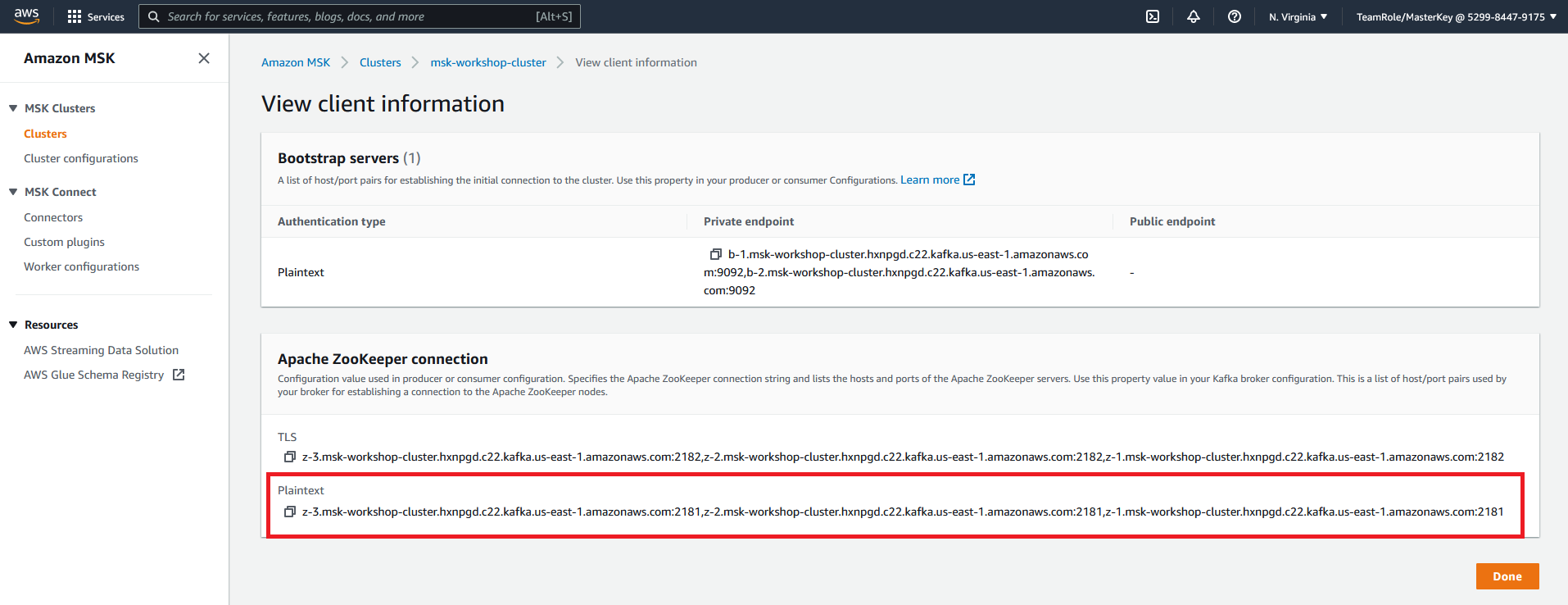Open AWS Streaming Data Solution link
The image size is (1568, 605).
(101, 350)
